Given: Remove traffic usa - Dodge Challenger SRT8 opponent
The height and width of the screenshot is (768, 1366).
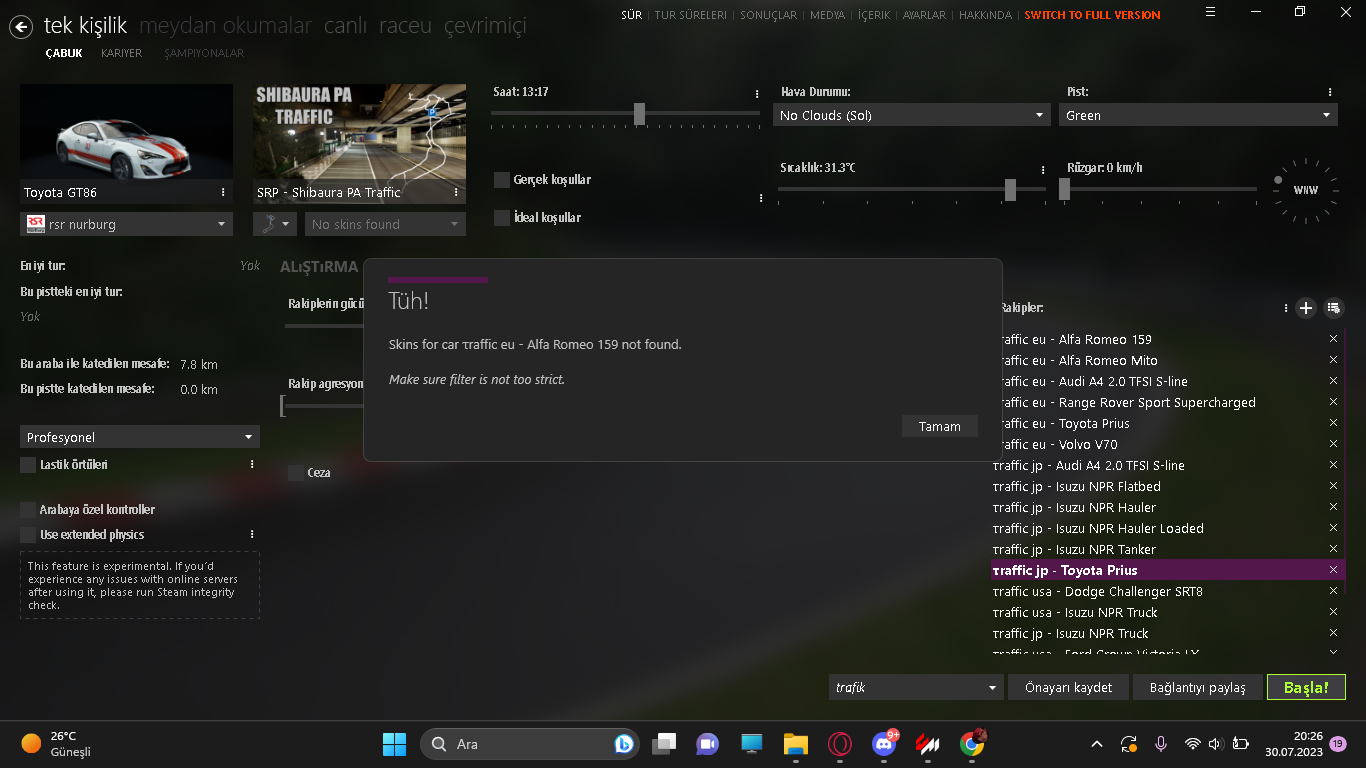Looking at the screenshot, I should click(1333, 591).
